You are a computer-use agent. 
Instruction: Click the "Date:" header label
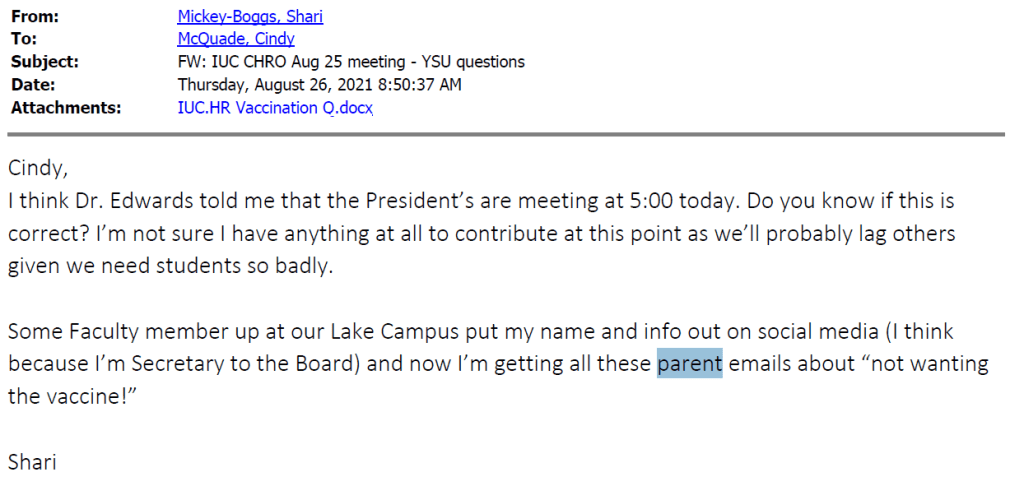point(34,85)
